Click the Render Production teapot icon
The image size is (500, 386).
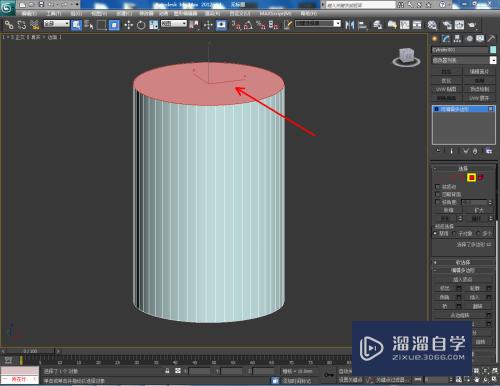pyautogui.click(x=472, y=25)
